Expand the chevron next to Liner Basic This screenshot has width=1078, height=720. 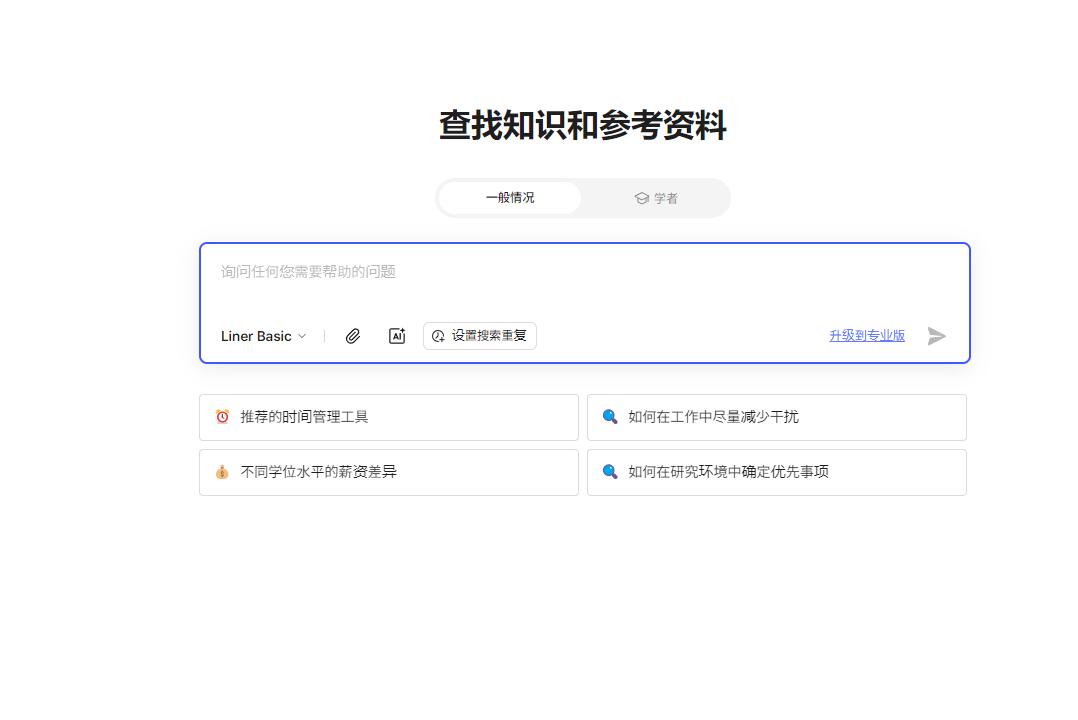click(x=302, y=336)
